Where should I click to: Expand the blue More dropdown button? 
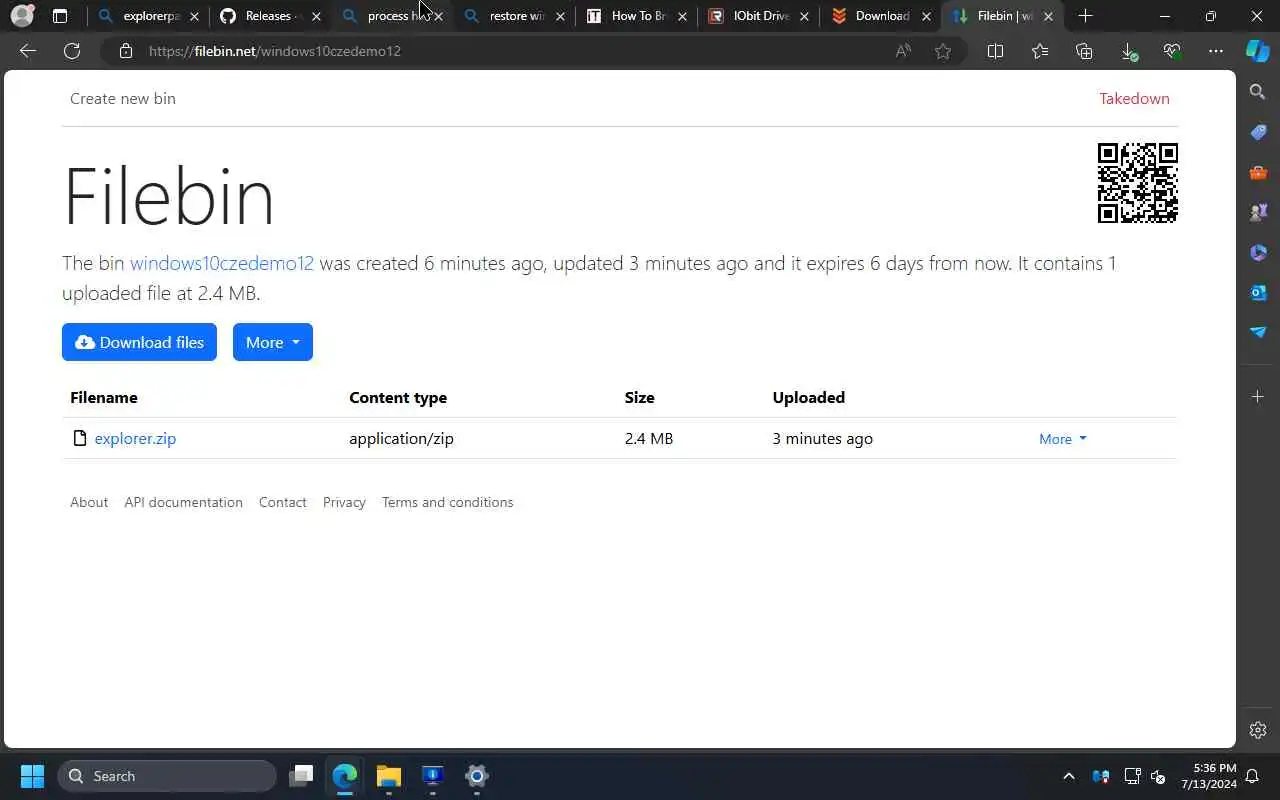(x=273, y=342)
